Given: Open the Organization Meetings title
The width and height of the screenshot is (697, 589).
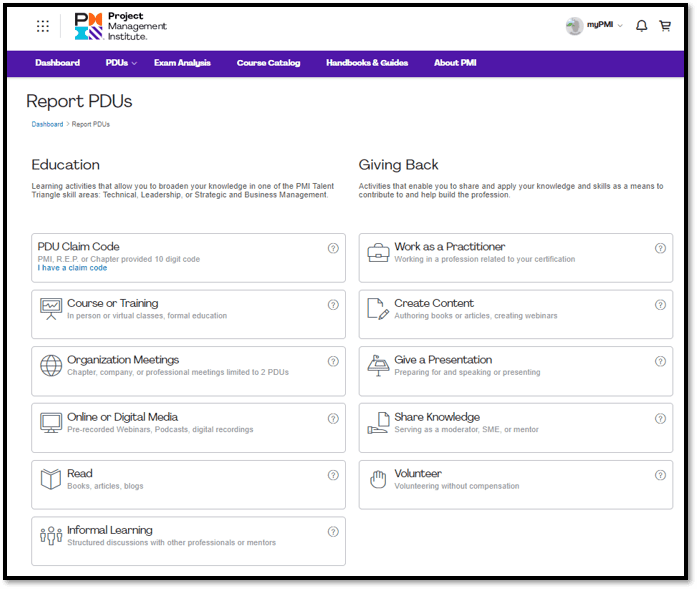Looking at the screenshot, I should 123,359.
